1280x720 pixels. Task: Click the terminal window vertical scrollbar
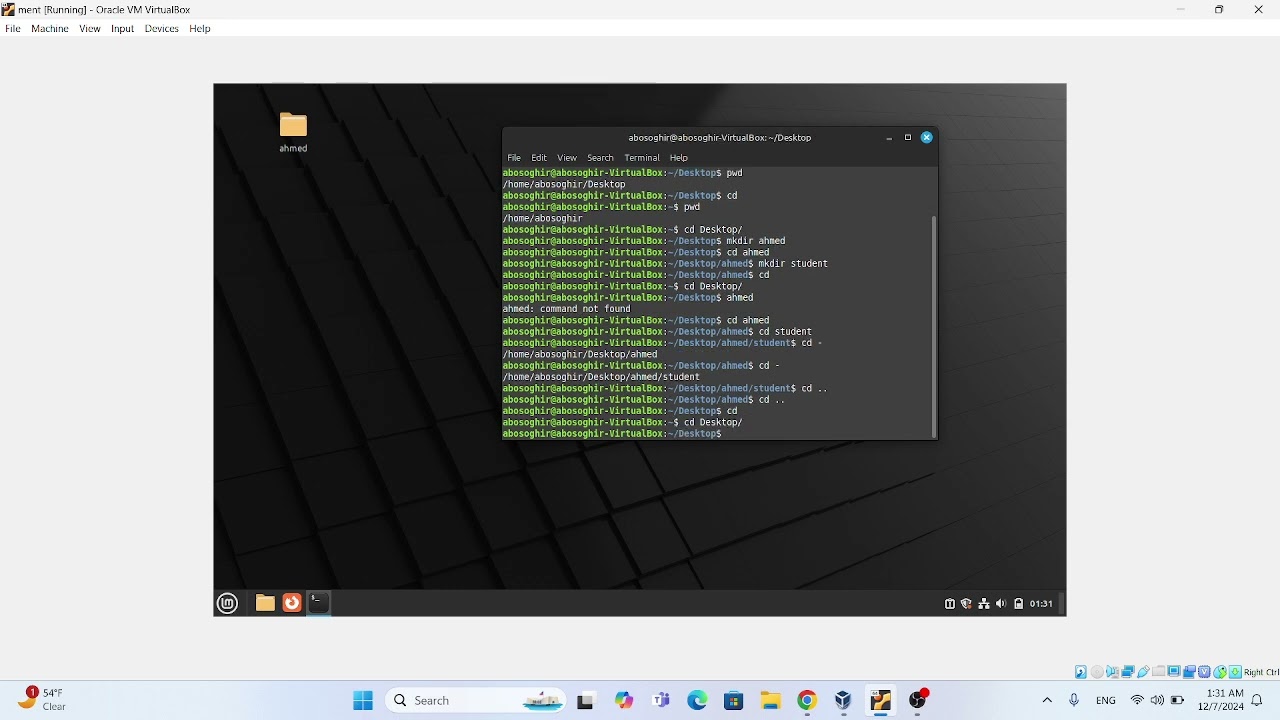(934, 326)
